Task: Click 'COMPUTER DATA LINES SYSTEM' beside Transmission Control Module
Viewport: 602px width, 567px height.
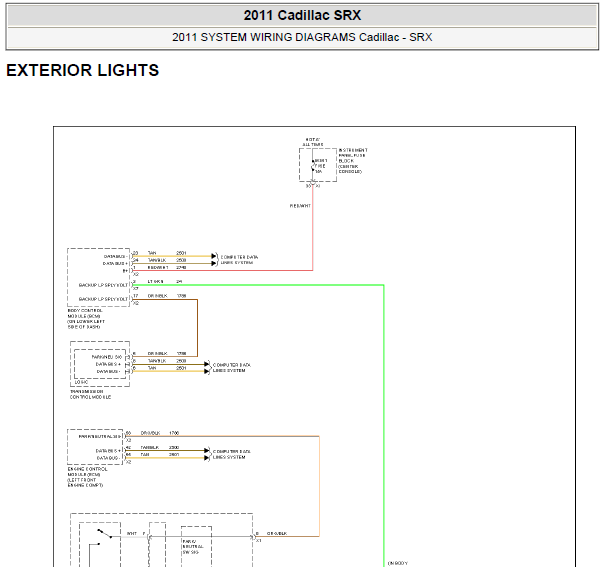Action: point(232,368)
